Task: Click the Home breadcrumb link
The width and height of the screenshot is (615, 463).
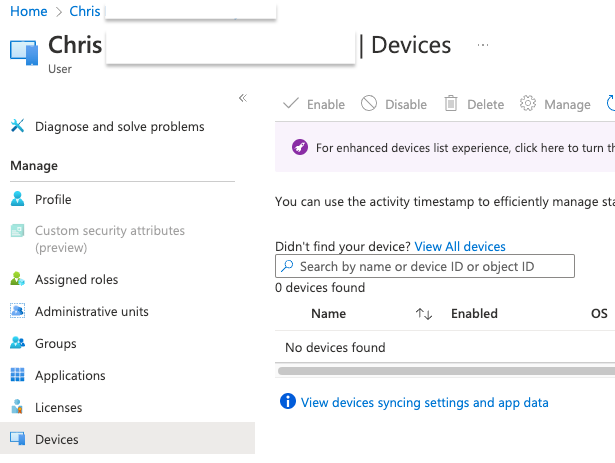Action: point(27,11)
